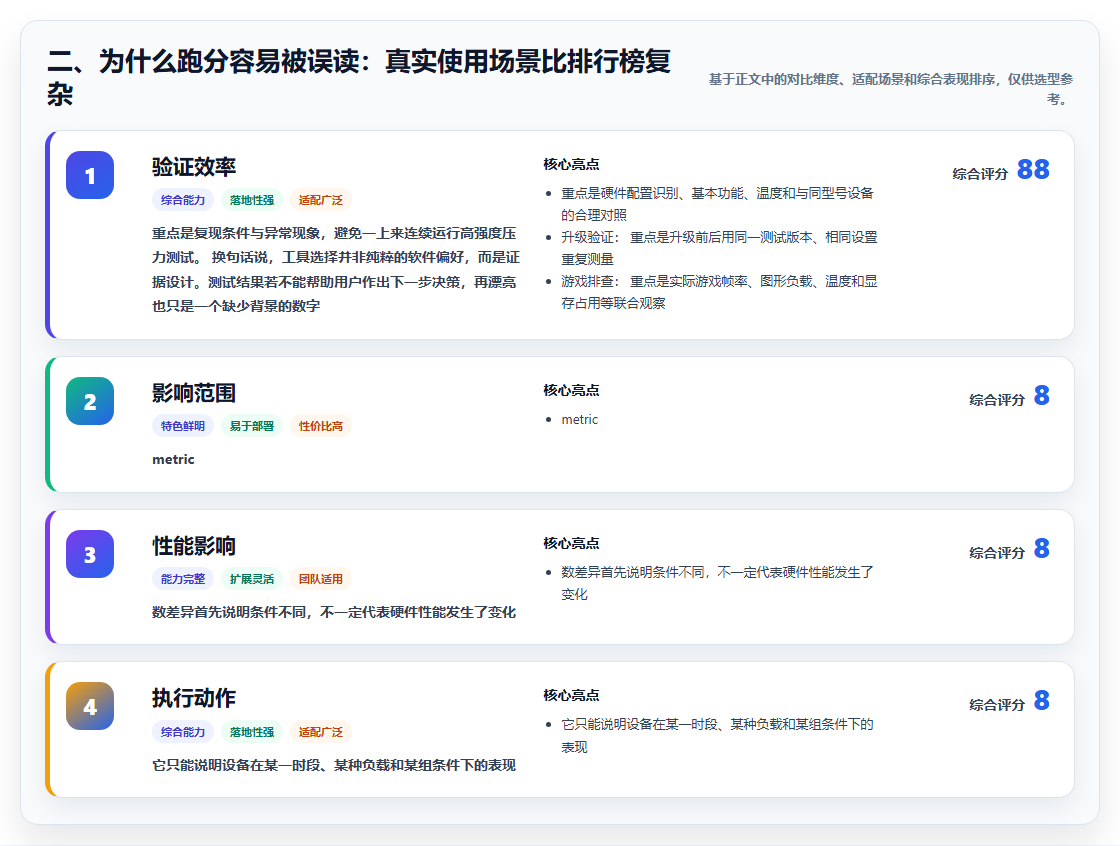Click bullet starting with 升级验证
Screen dimensions: 1120x846
(x=719, y=248)
